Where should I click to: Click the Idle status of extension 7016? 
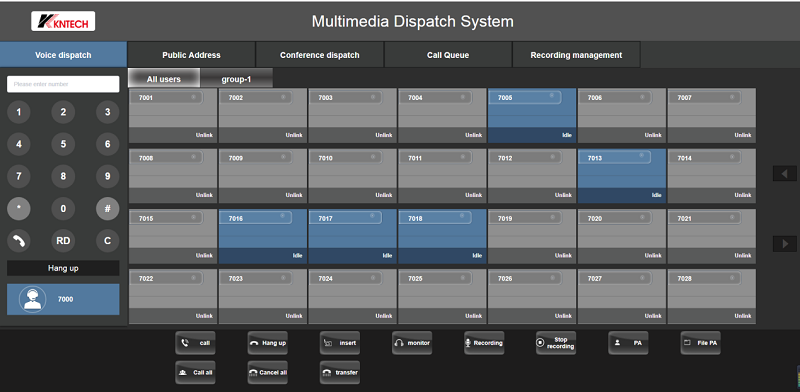(297, 256)
